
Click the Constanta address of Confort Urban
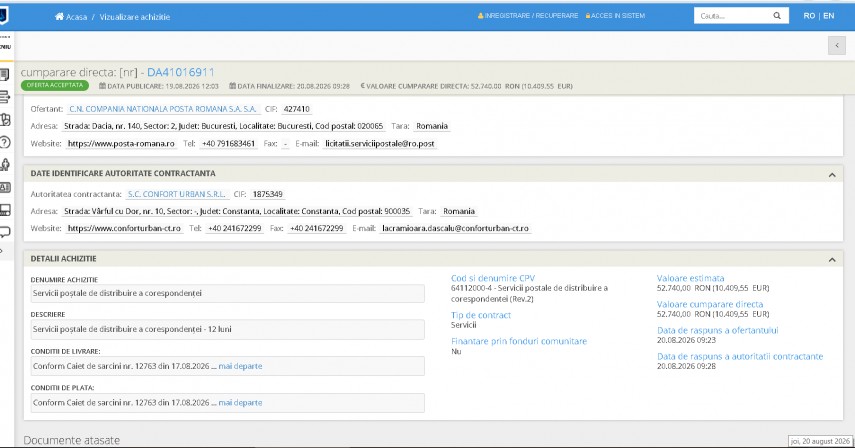point(237,211)
